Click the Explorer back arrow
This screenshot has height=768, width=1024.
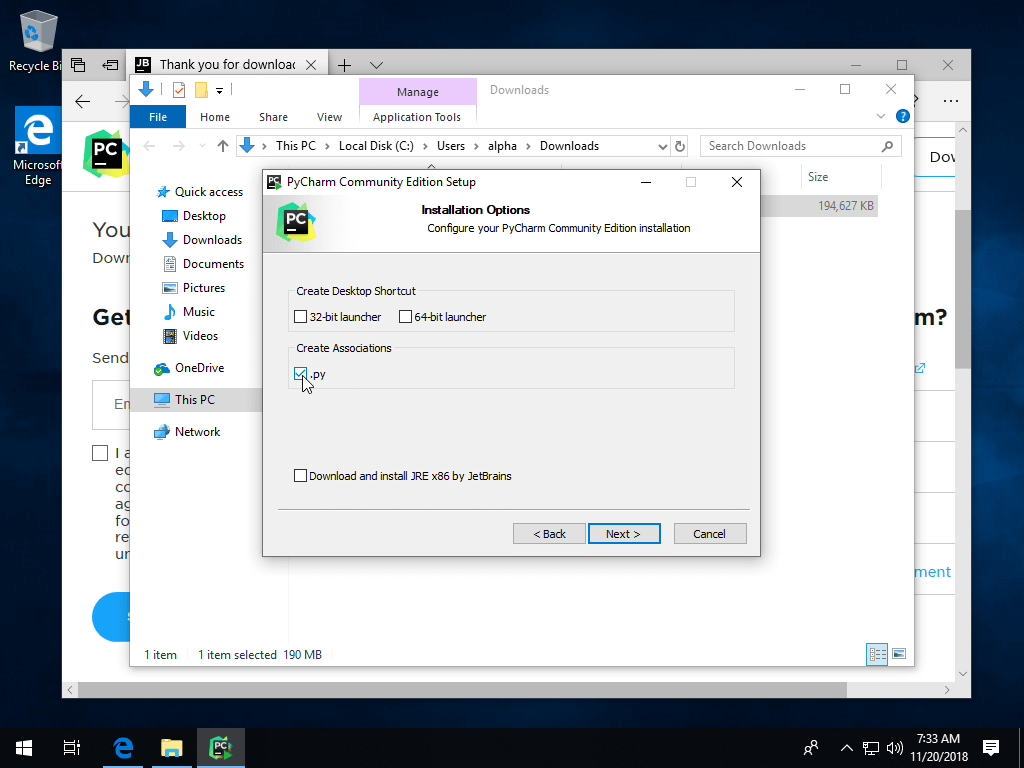pyautogui.click(x=150, y=146)
